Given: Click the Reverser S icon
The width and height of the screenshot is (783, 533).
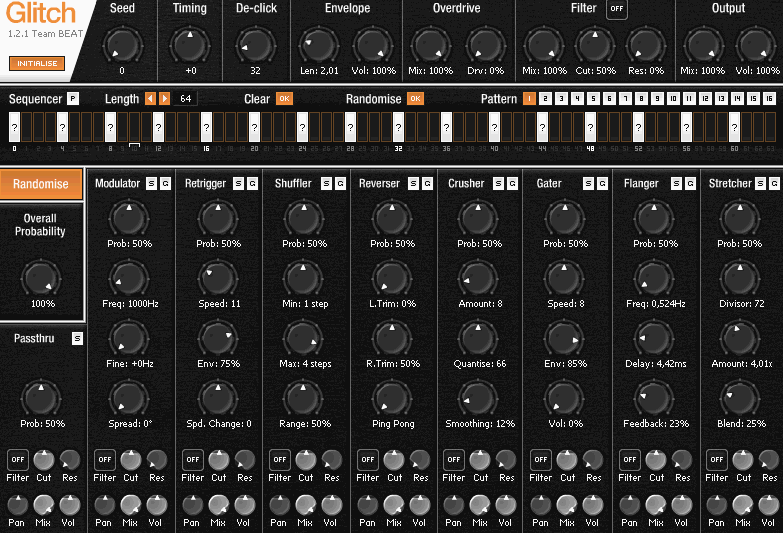Looking at the screenshot, I should [413, 184].
